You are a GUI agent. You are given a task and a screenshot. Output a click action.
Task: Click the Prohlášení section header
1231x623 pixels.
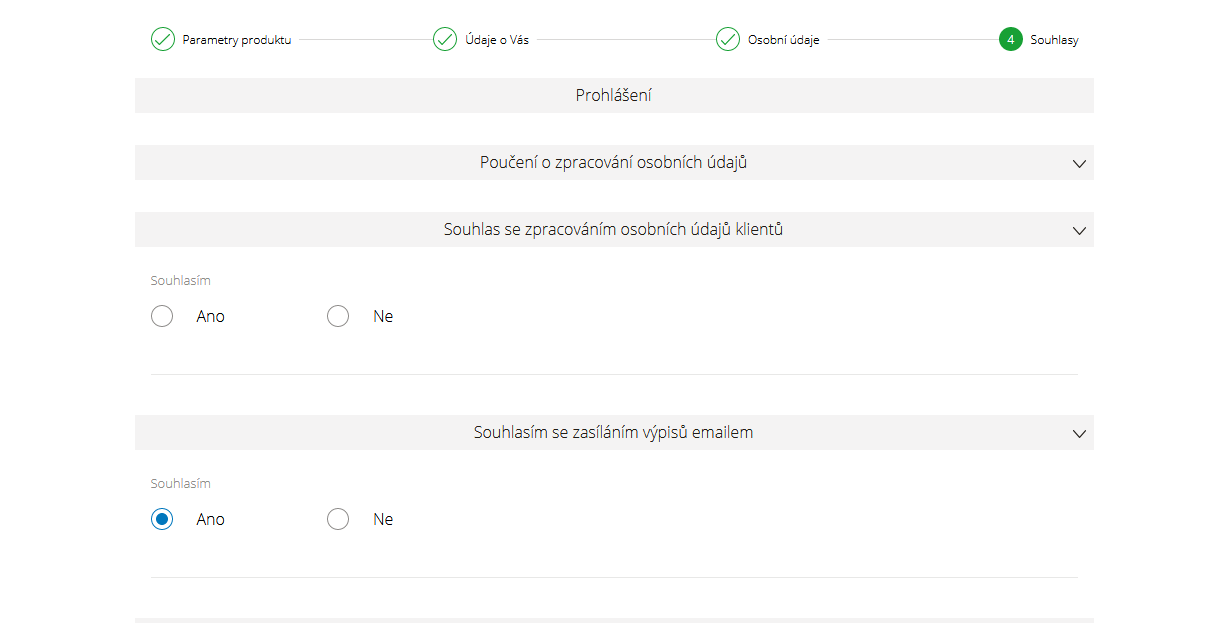click(x=614, y=96)
